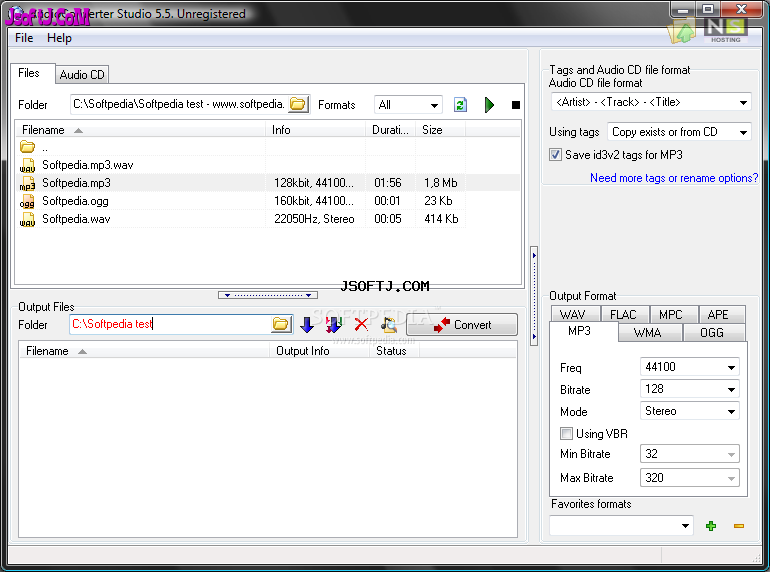Toggle Save id3v2 tags for MP3
Image resolution: width=770 pixels, height=572 pixels.
point(555,155)
